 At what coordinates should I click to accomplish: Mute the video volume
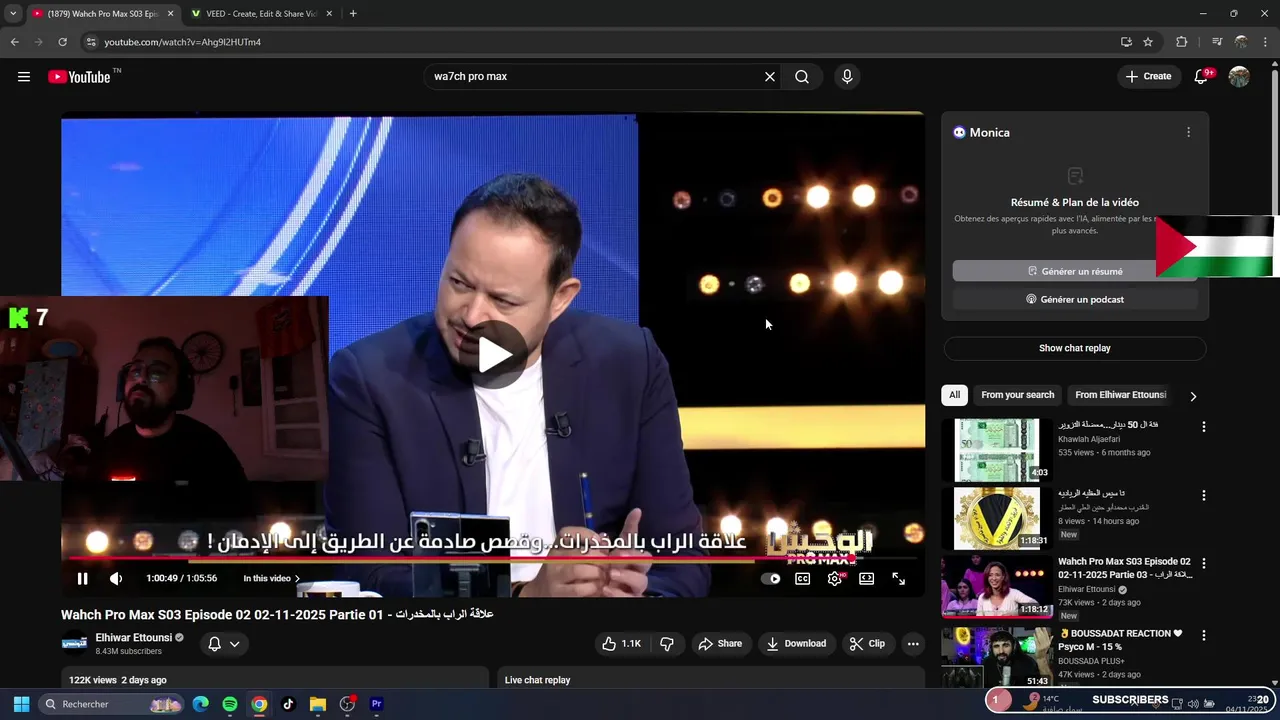116,578
